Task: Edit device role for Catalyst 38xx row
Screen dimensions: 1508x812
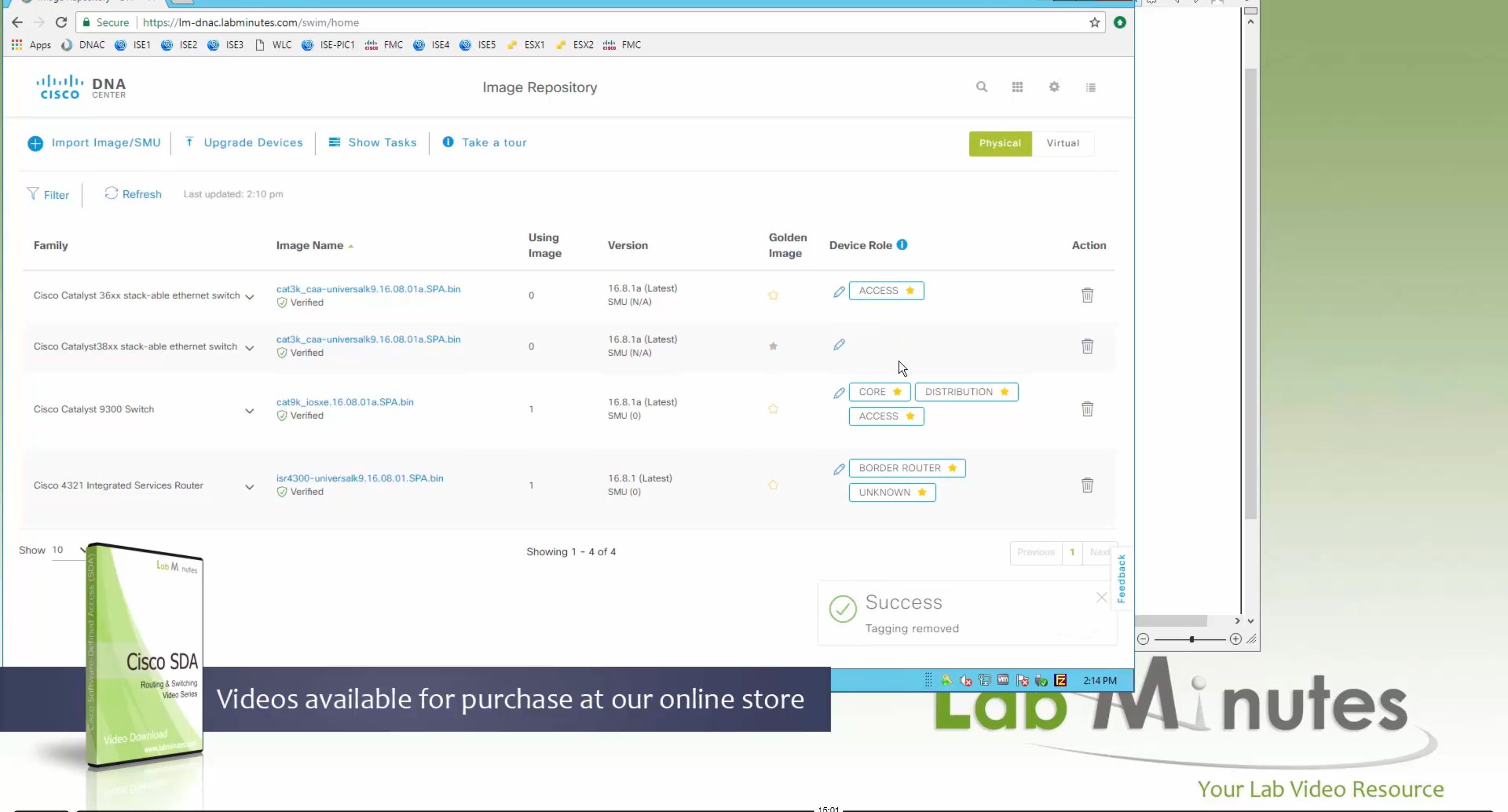Action: (x=839, y=345)
